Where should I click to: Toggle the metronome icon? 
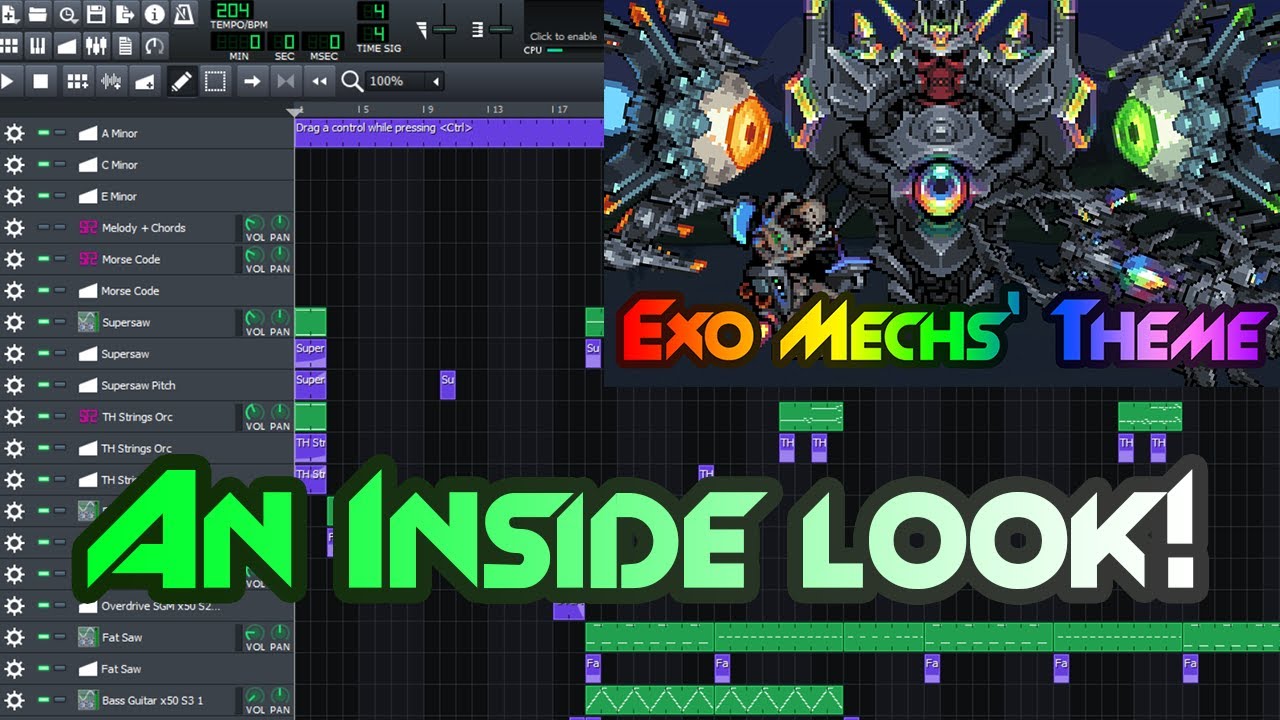pos(183,14)
